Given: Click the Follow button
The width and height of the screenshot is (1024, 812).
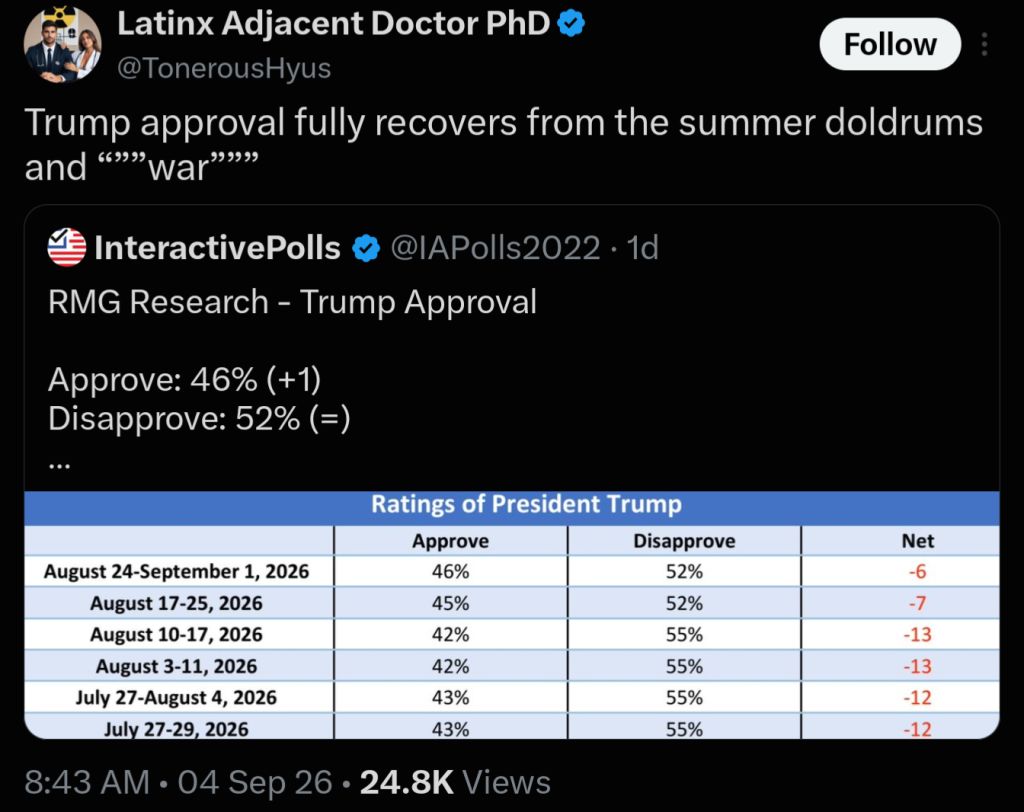Looking at the screenshot, I should 890,44.
